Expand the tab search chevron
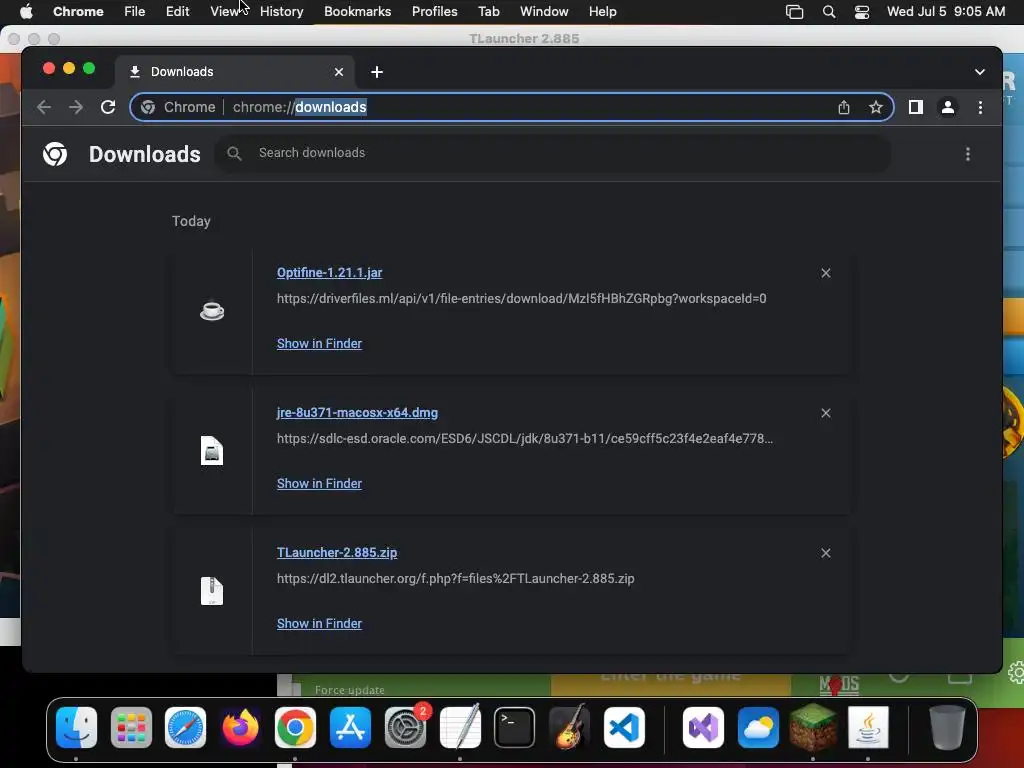 (x=980, y=72)
